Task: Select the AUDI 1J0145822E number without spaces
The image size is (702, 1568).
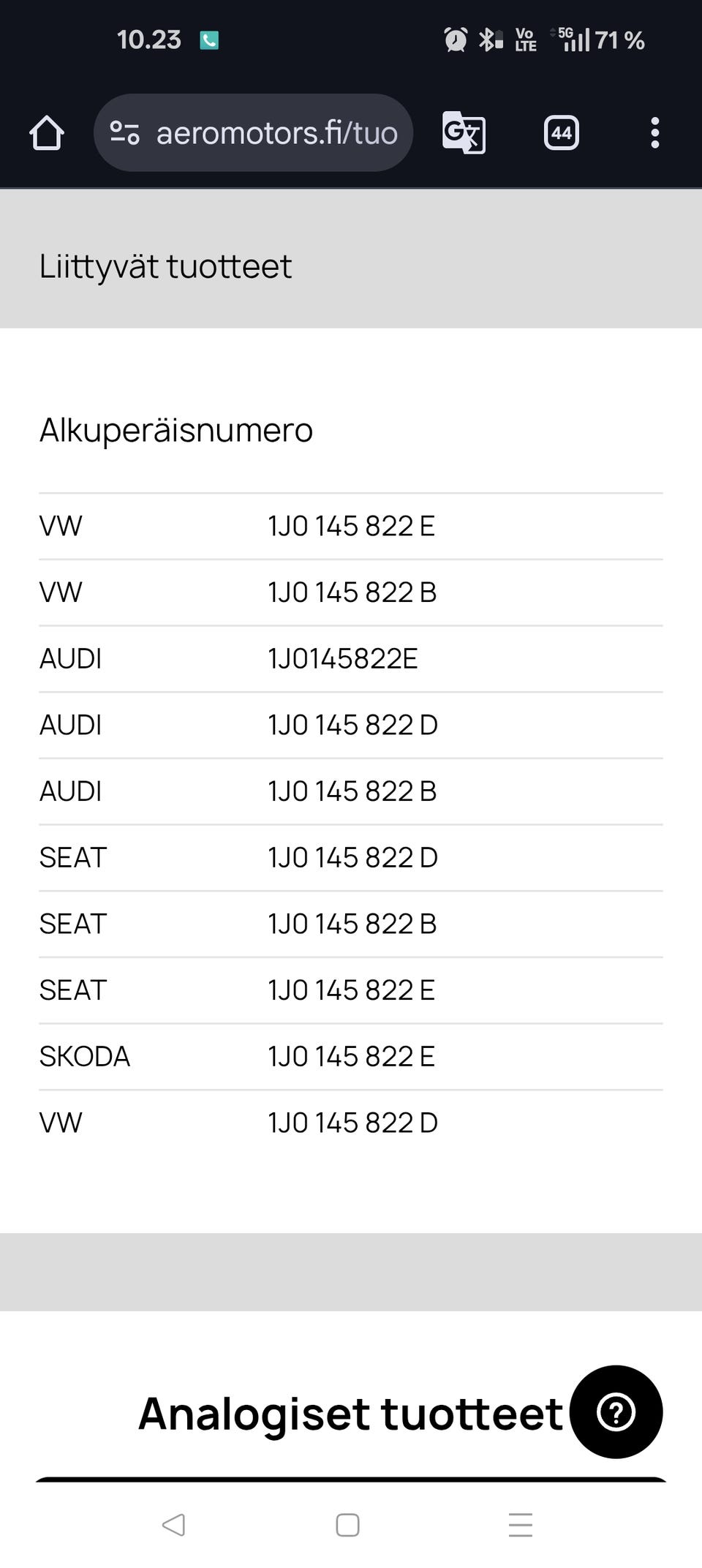Action: (342, 659)
